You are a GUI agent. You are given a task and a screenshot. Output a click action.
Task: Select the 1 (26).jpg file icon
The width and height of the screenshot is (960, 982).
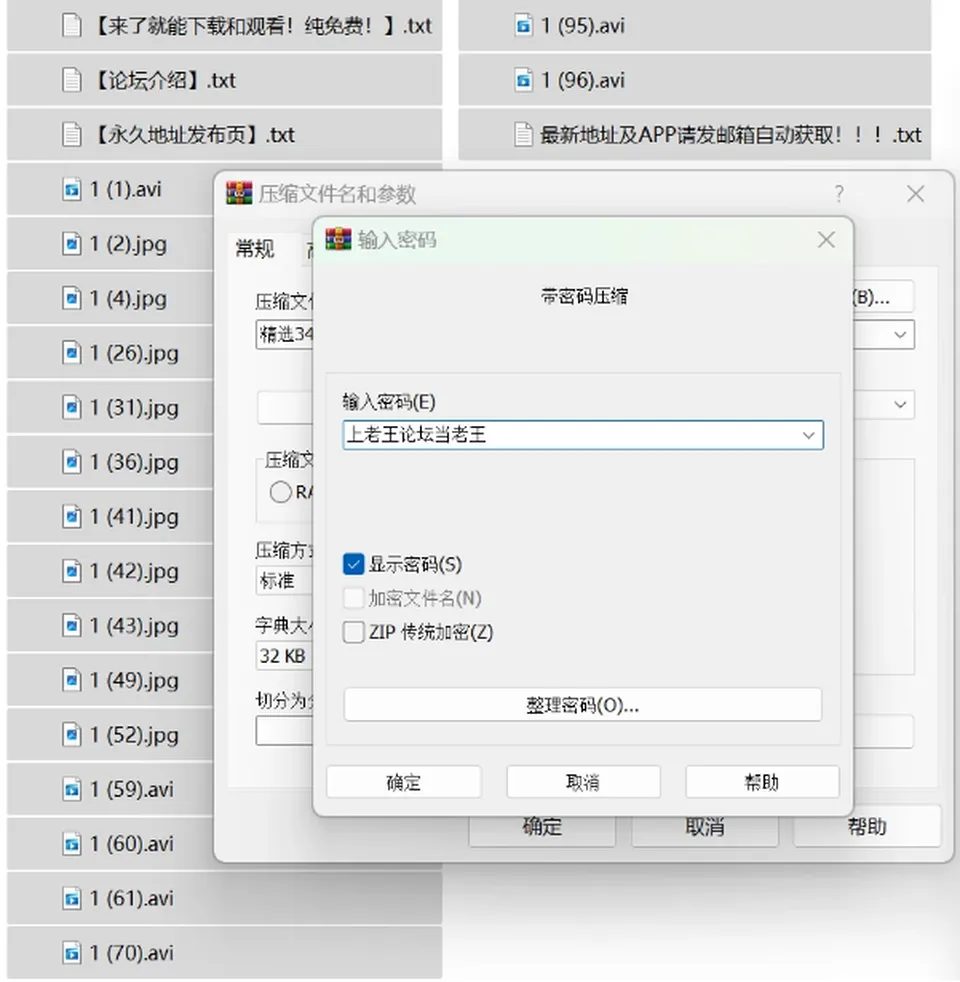(x=72, y=353)
